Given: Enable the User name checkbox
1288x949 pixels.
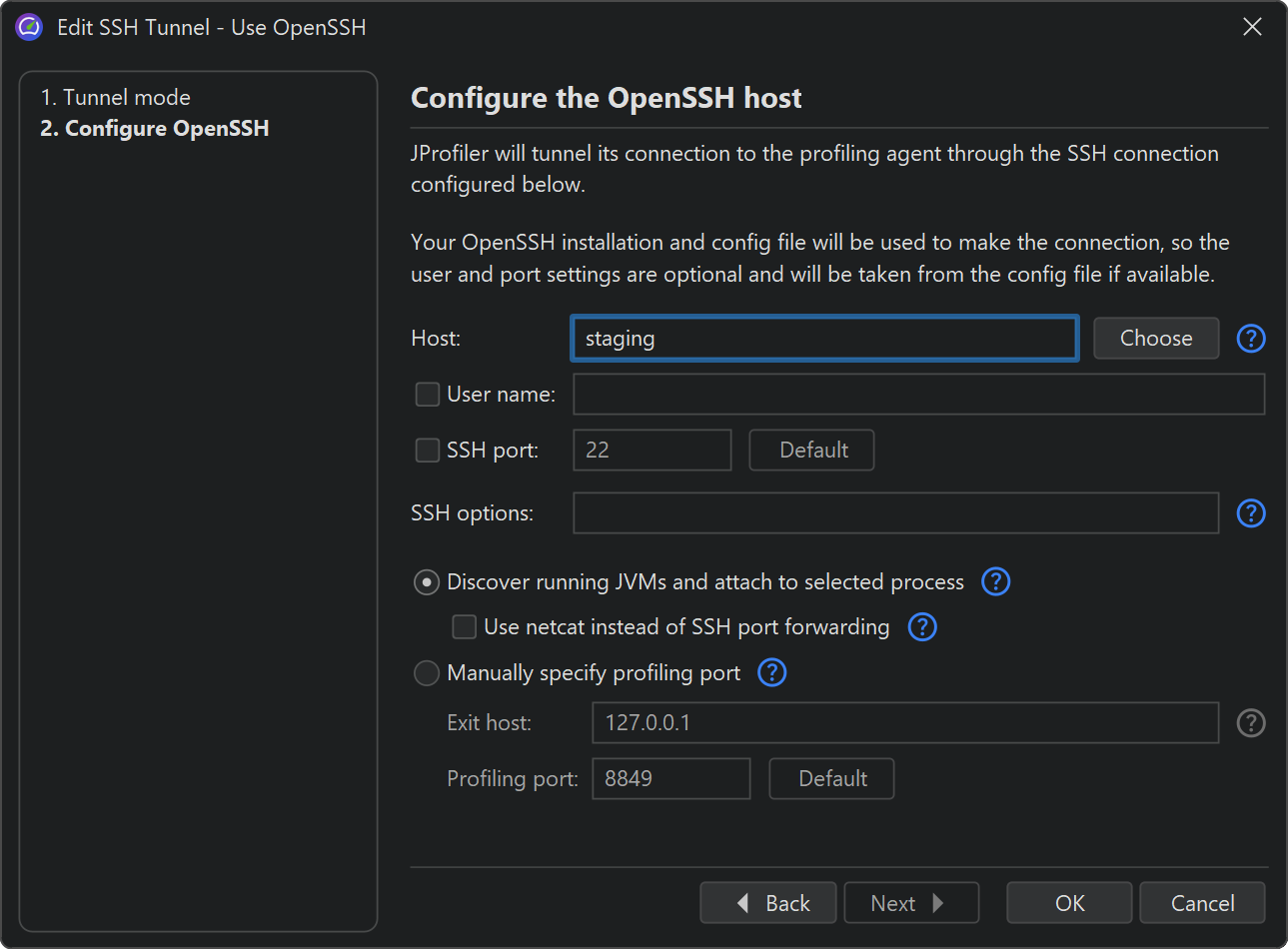Looking at the screenshot, I should 428,395.
